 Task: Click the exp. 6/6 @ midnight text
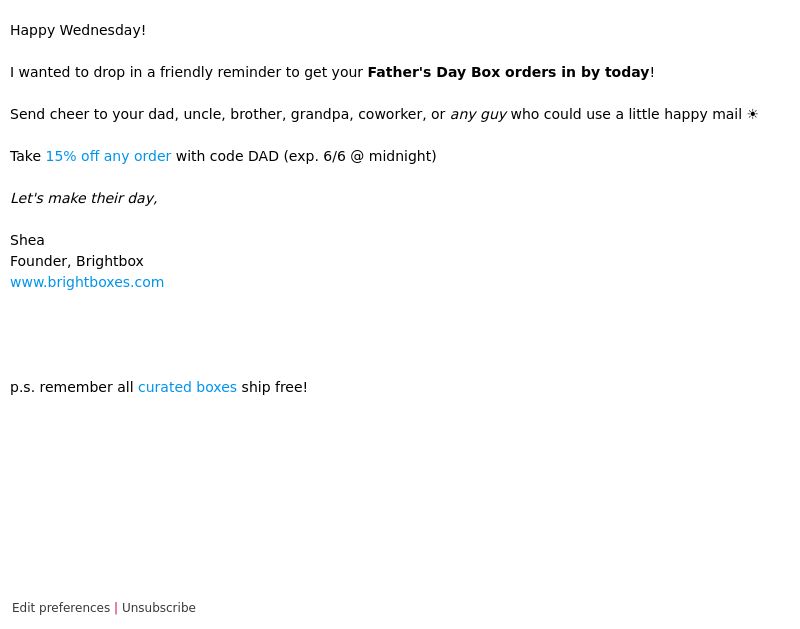(360, 156)
